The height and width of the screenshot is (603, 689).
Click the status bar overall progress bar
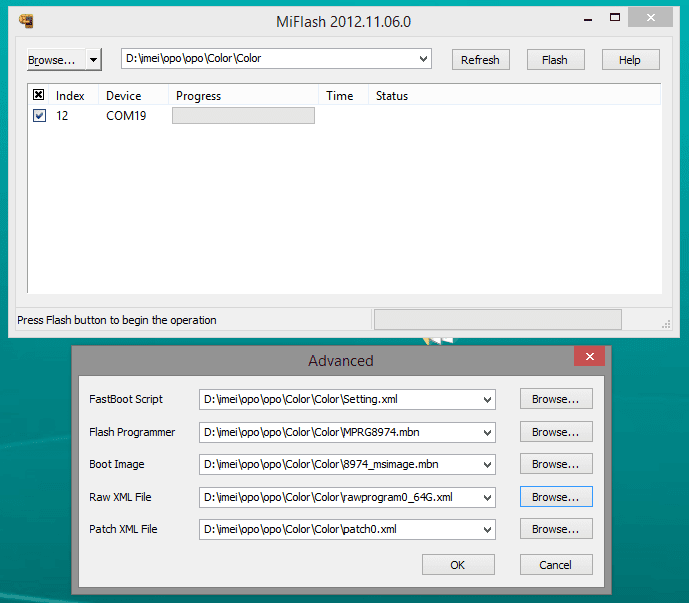click(x=497, y=320)
